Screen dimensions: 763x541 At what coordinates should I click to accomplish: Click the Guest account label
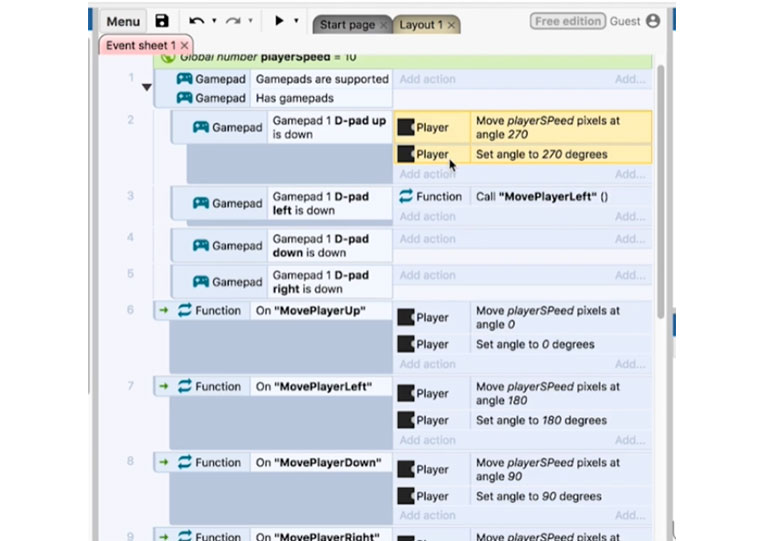click(x=625, y=21)
